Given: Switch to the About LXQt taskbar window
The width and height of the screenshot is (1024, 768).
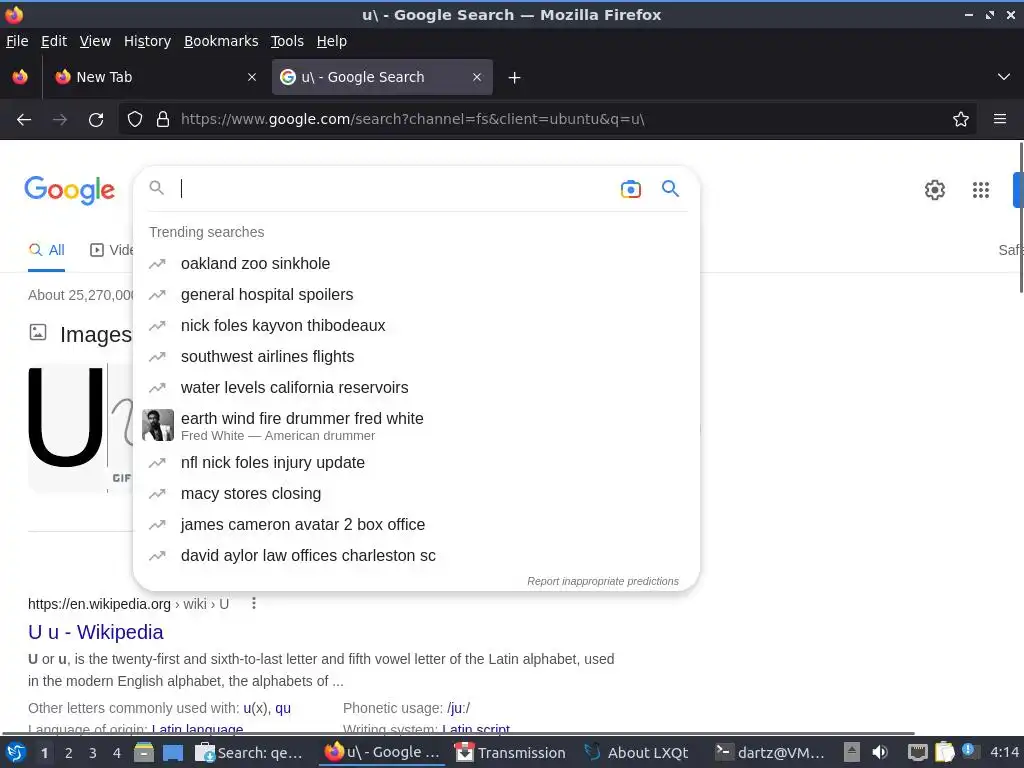Looking at the screenshot, I should tap(636, 753).
